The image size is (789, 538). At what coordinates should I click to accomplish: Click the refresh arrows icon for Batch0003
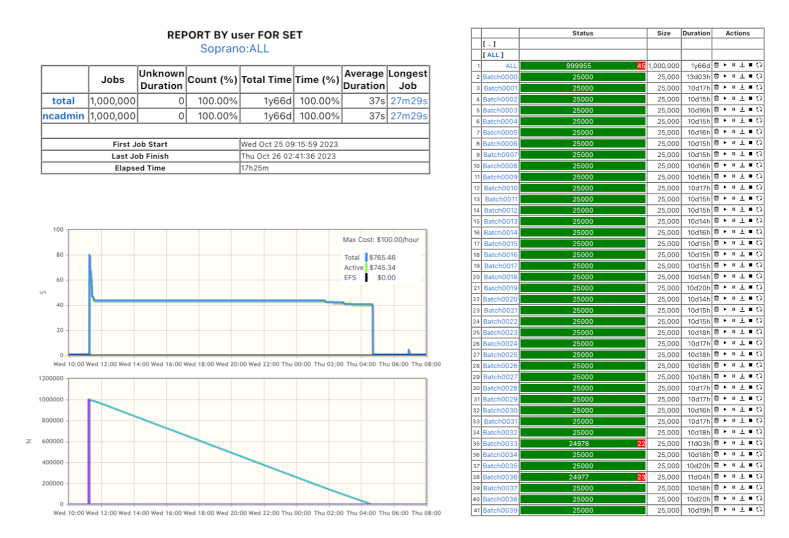[760, 110]
